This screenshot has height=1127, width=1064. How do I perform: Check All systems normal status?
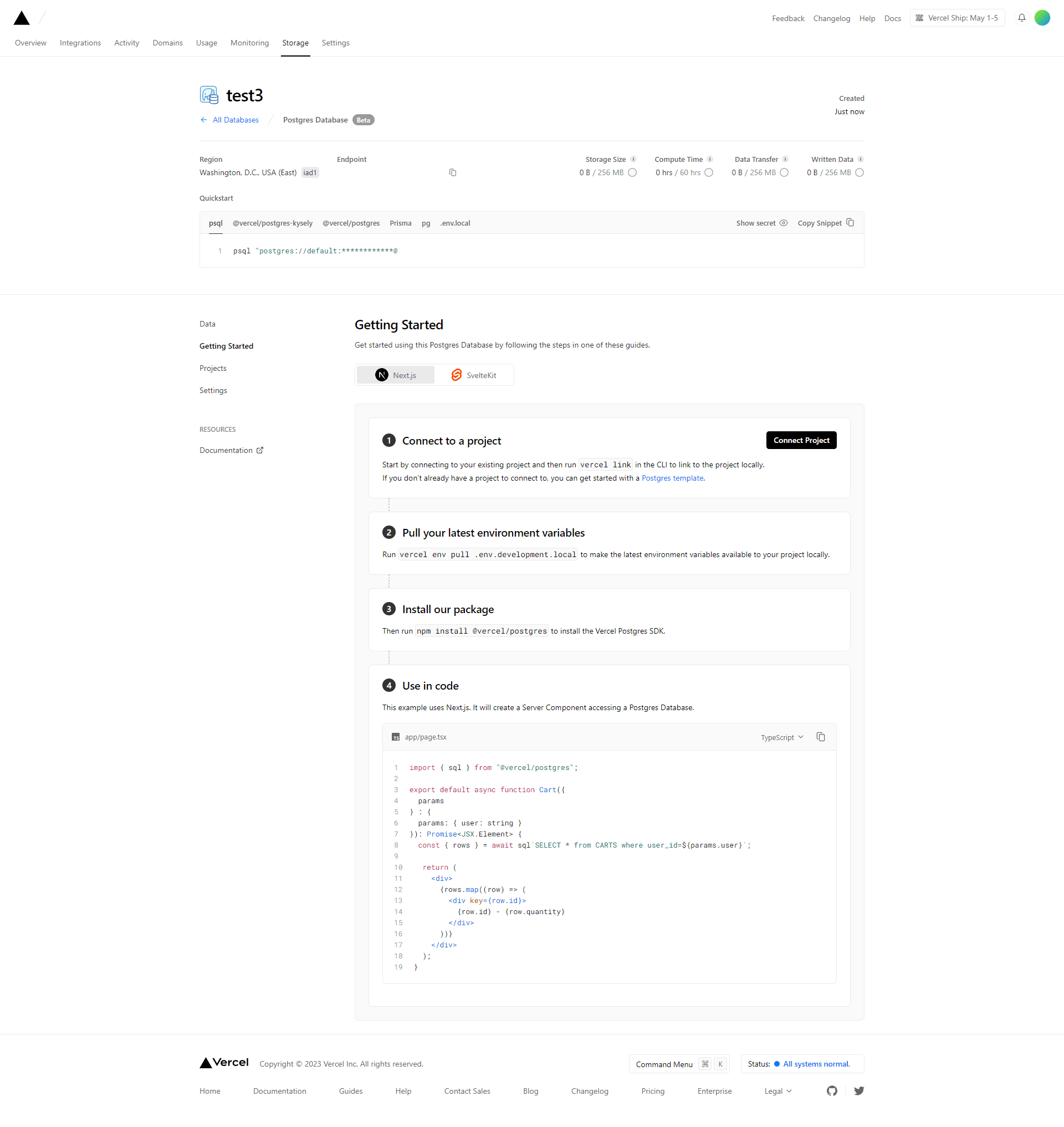(816, 1064)
